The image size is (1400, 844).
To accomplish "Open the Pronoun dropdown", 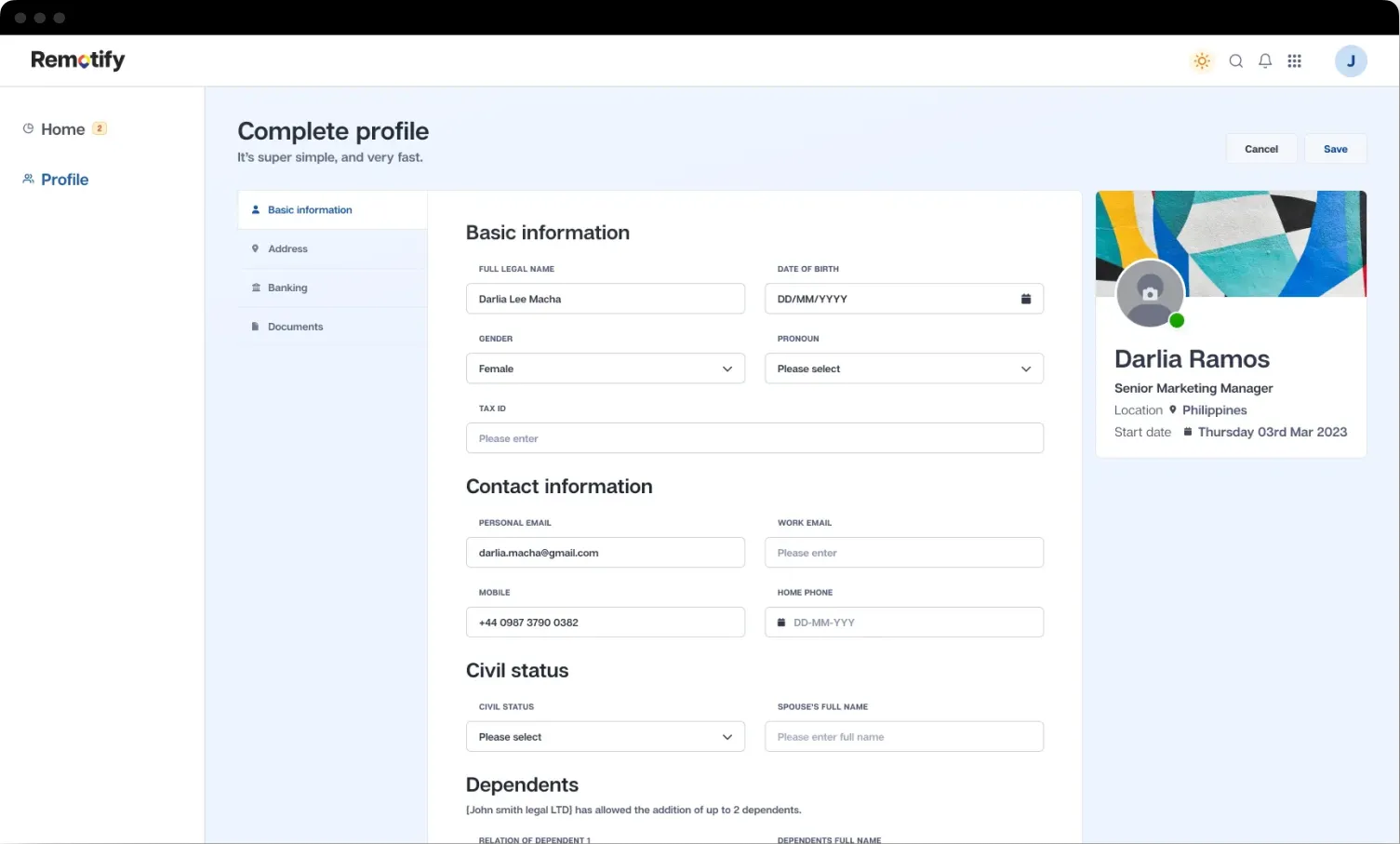I will [x=903, y=368].
